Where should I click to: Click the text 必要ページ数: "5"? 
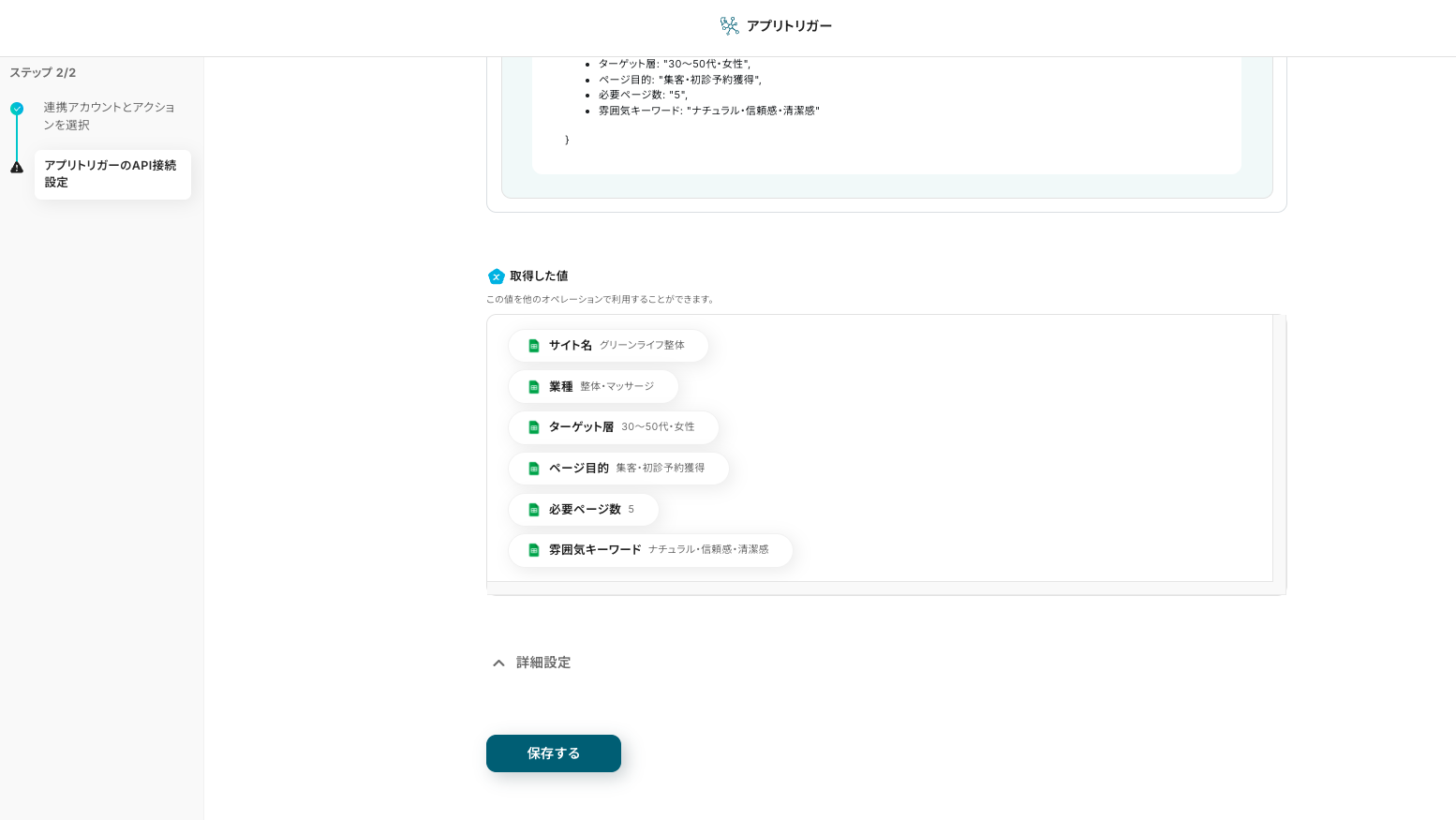click(644, 95)
